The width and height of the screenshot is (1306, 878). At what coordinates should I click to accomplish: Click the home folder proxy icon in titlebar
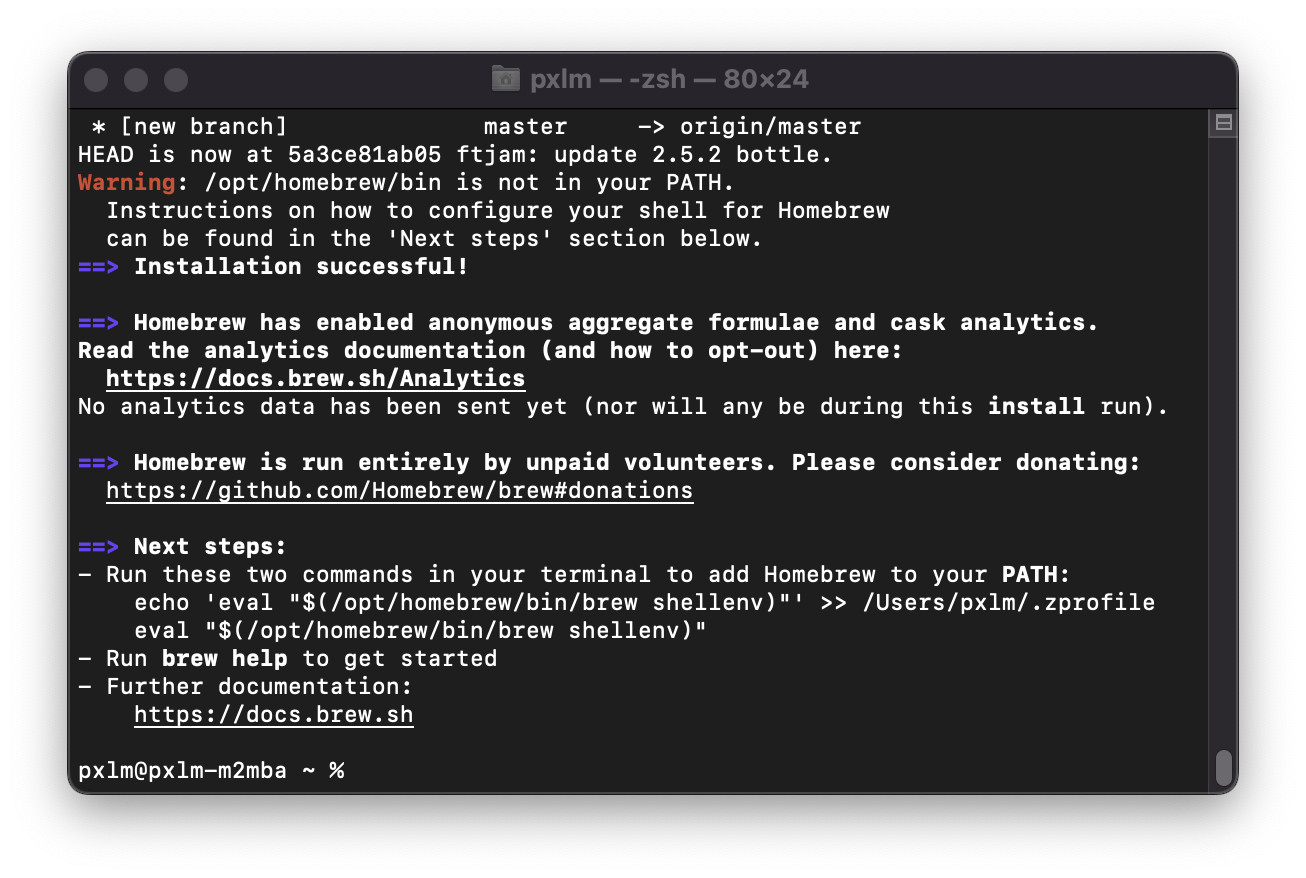(x=505, y=78)
